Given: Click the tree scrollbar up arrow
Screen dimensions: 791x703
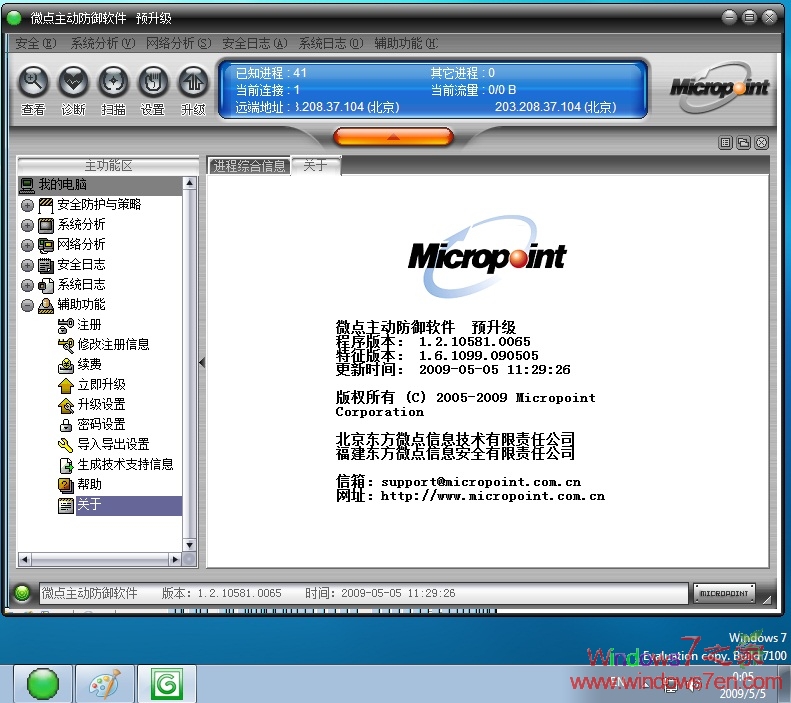Looking at the screenshot, I should pos(190,183).
